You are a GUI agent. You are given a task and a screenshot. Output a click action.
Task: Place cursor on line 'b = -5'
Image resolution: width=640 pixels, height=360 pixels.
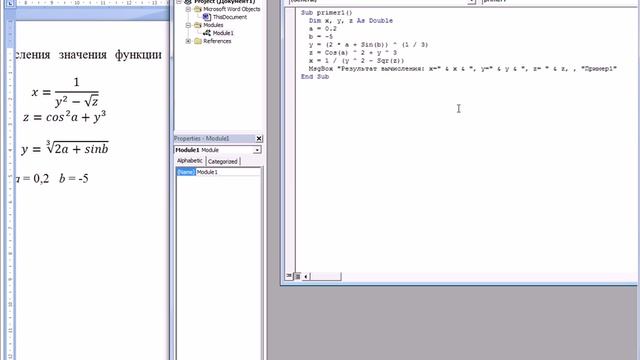(321, 37)
